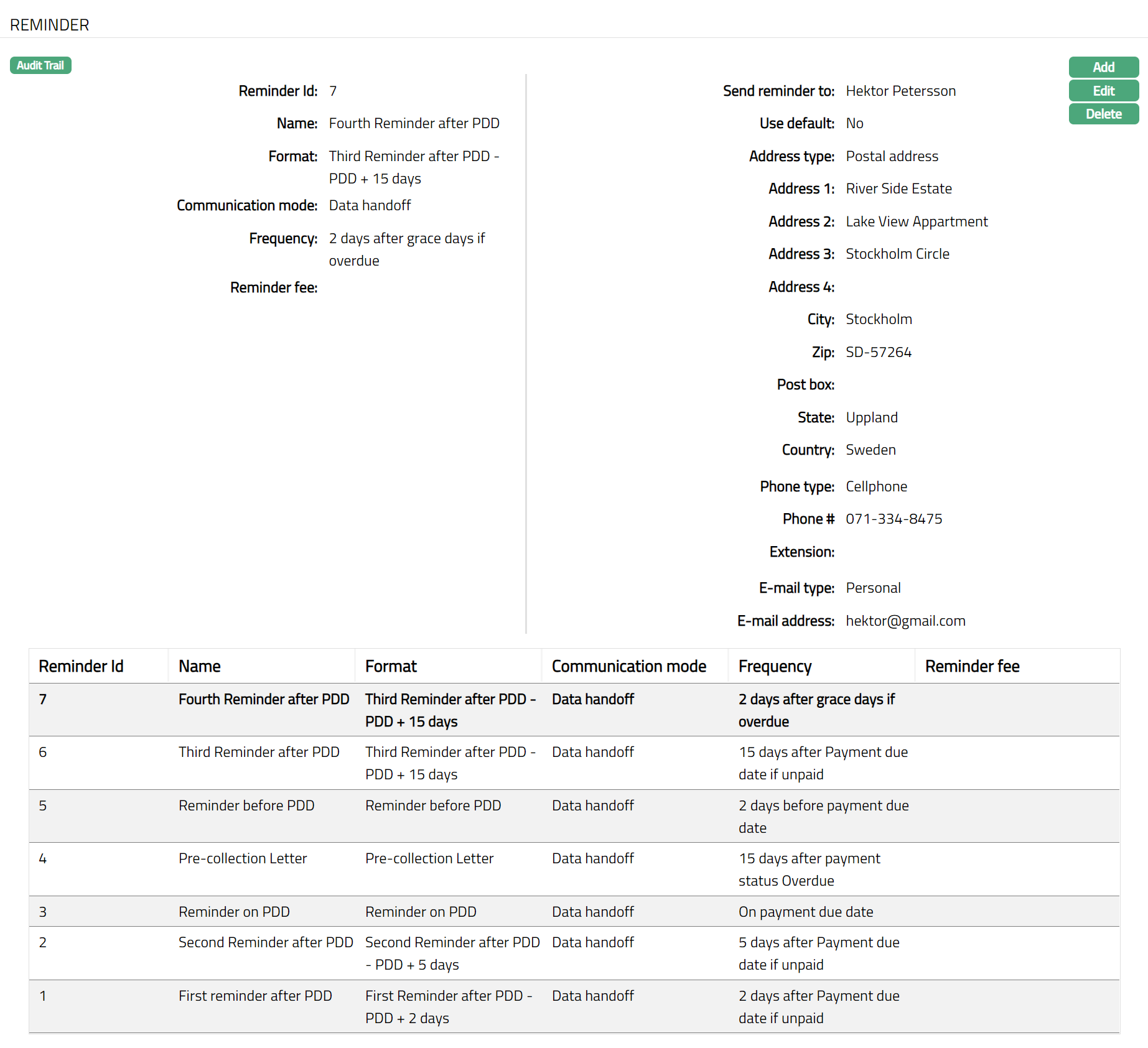The width and height of the screenshot is (1148, 1048).
Task: Click the Hektor Petersson recipient name
Action: pyautogui.click(x=900, y=91)
